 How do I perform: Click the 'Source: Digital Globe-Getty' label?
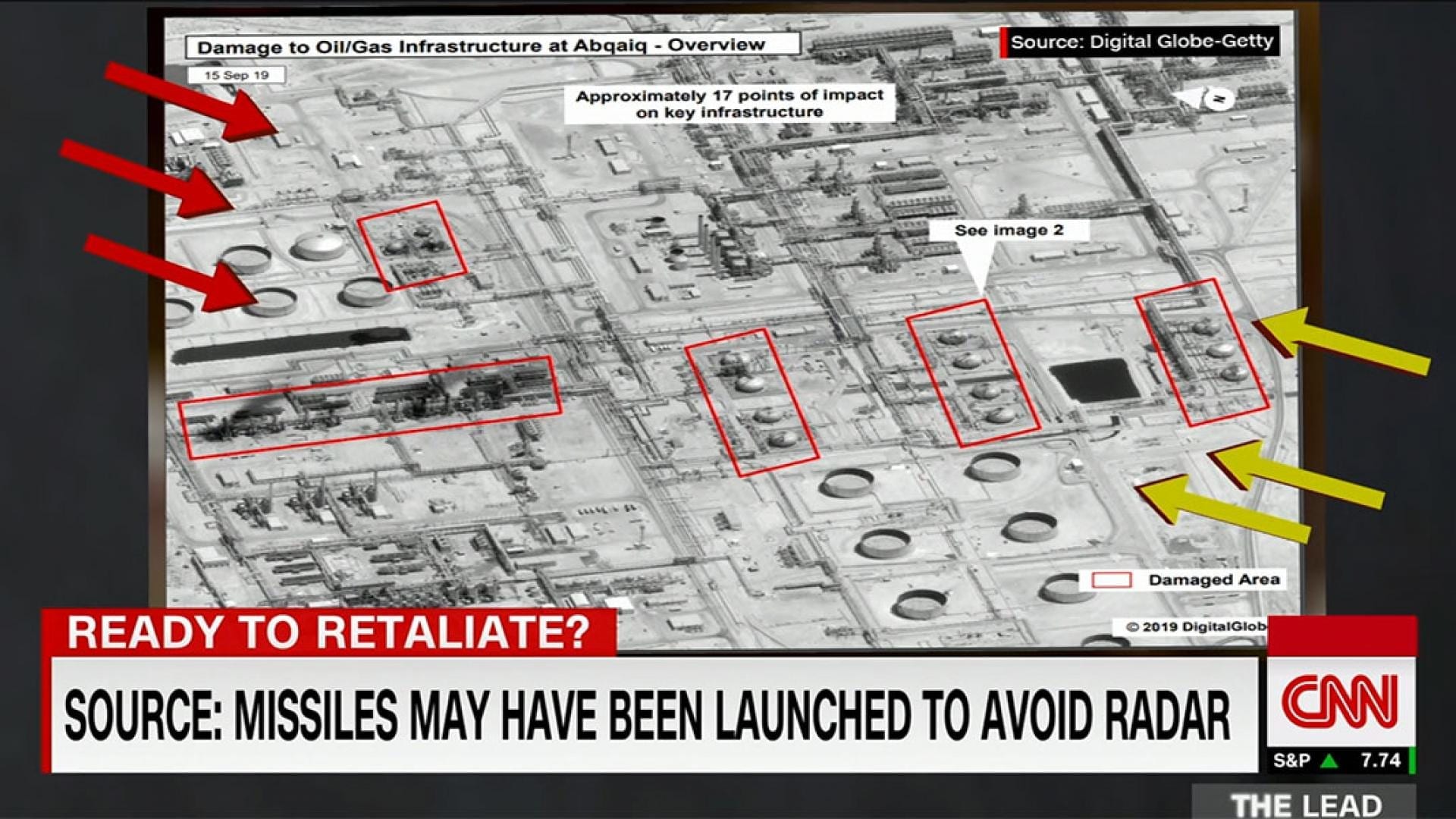click(x=1141, y=42)
